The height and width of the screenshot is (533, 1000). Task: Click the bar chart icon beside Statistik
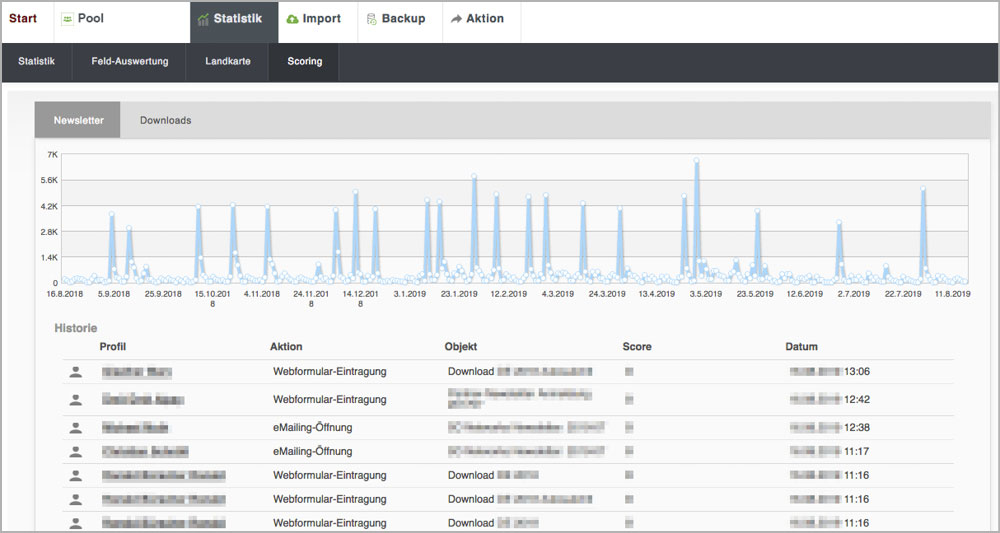click(x=203, y=19)
